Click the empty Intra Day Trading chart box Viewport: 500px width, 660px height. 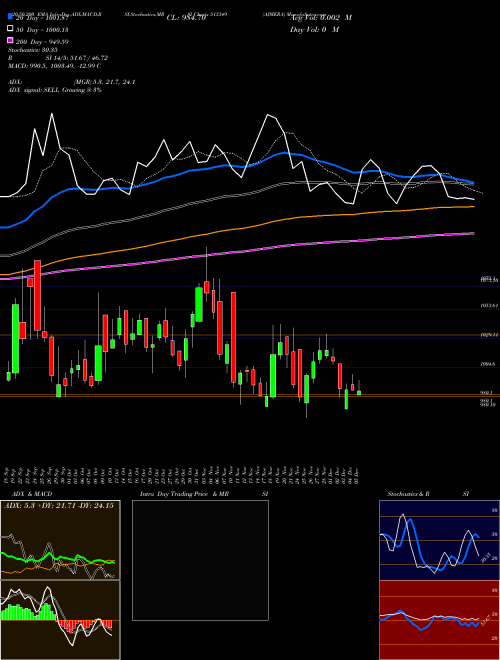[200, 560]
